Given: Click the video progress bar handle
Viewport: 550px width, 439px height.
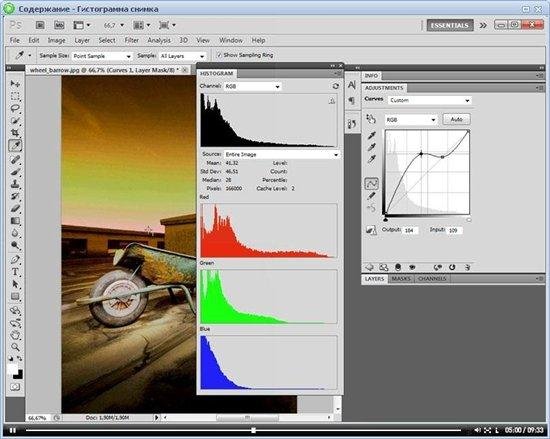Looking at the screenshot, I should click(253, 430).
